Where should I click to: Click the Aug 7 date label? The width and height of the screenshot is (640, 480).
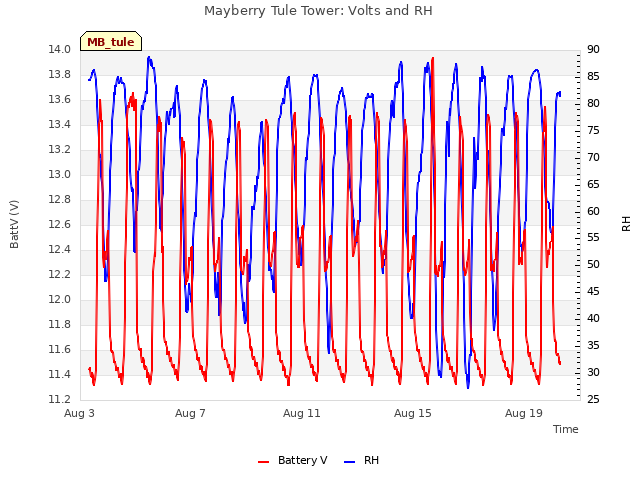click(x=190, y=413)
